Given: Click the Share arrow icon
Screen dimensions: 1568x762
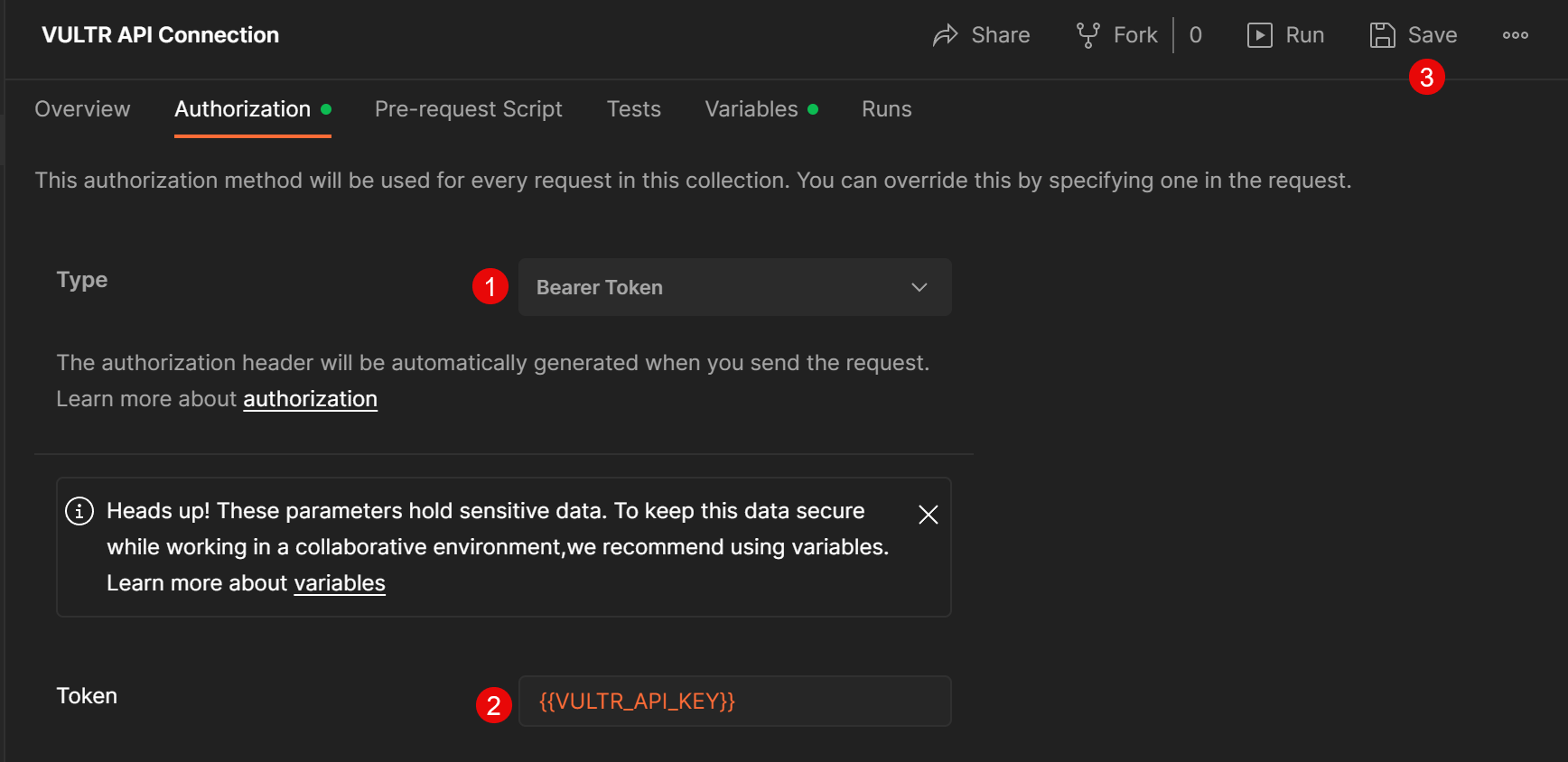Looking at the screenshot, I should click(945, 35).
